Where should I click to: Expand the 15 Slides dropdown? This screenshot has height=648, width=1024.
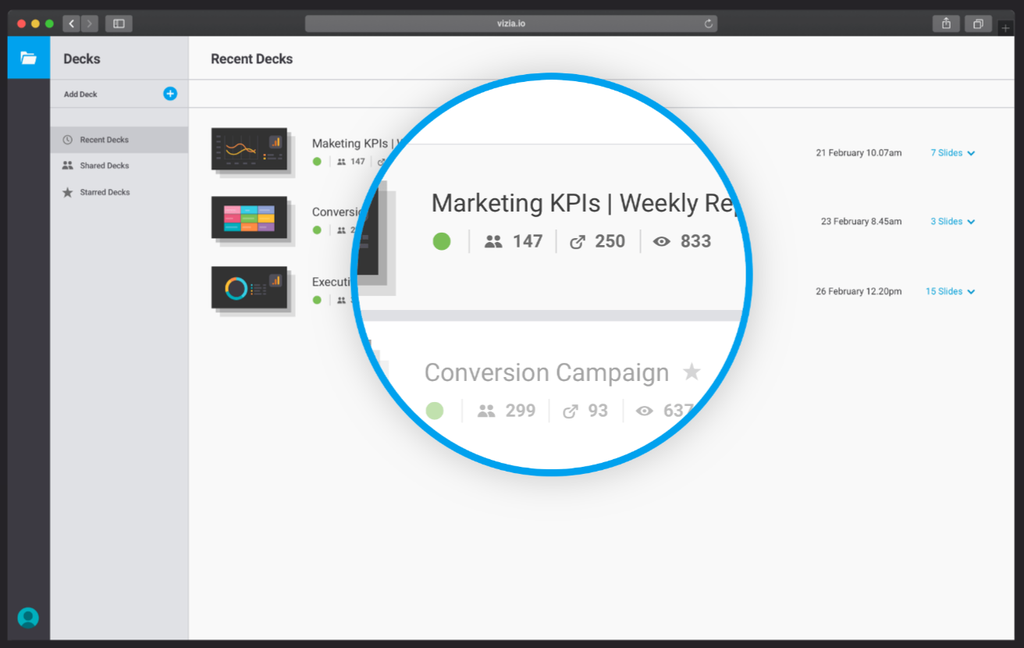tap(949, 292)
